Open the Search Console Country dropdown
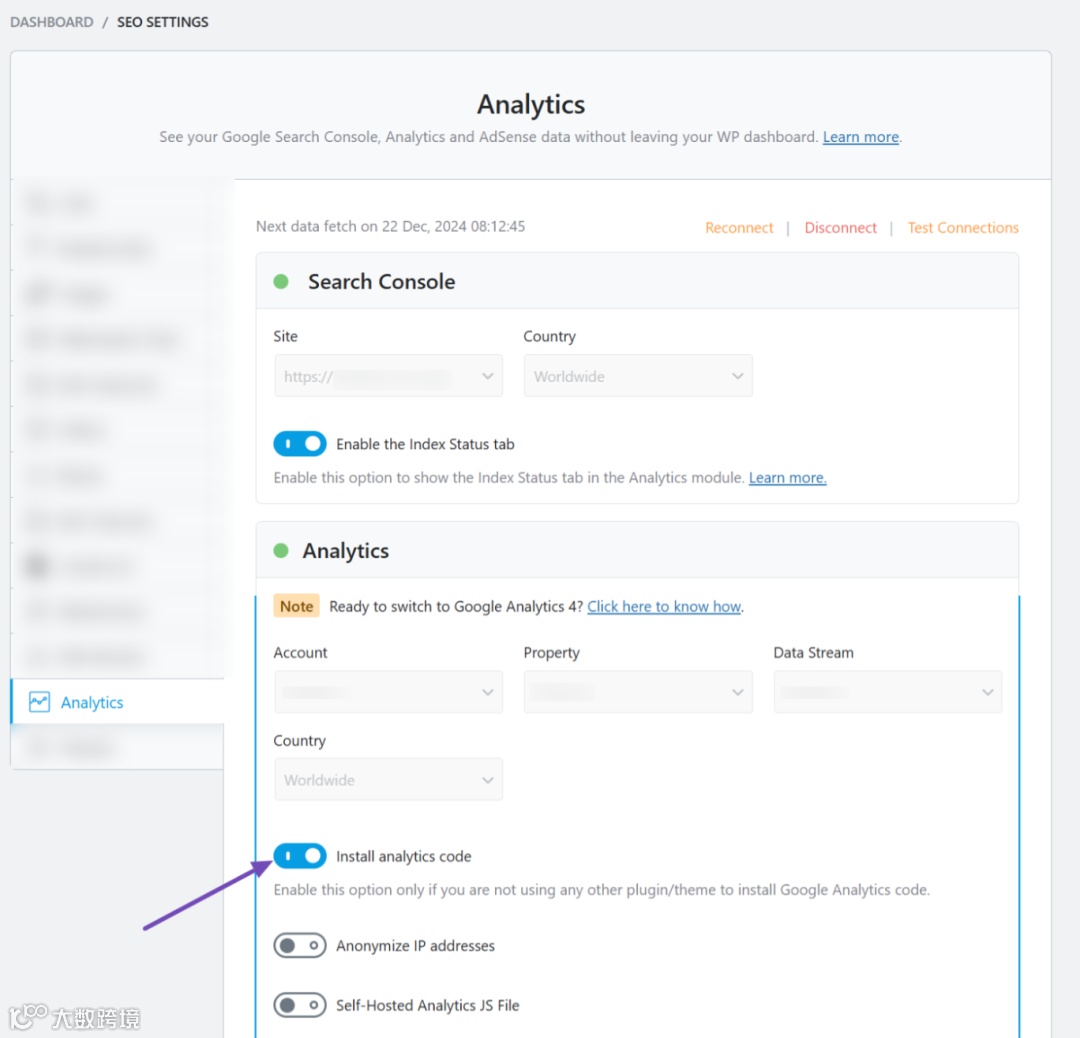This screenshot has height=1038, width=1080. 638,376
